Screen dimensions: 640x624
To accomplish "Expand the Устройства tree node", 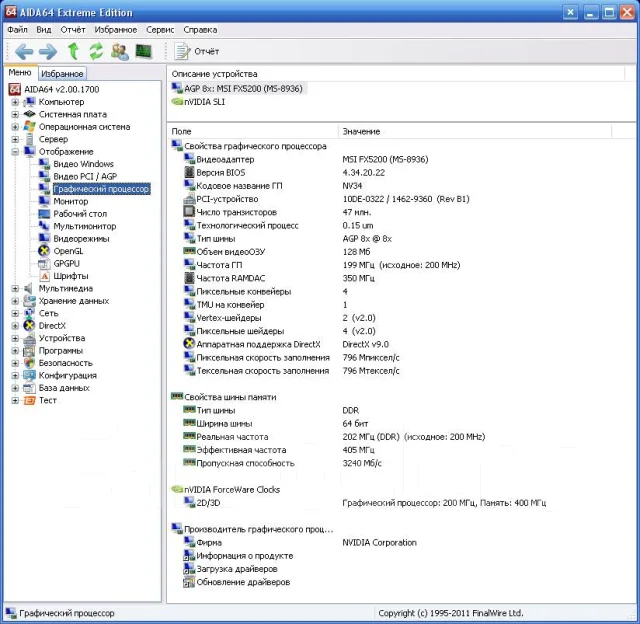I will click(x=15, y=338).
